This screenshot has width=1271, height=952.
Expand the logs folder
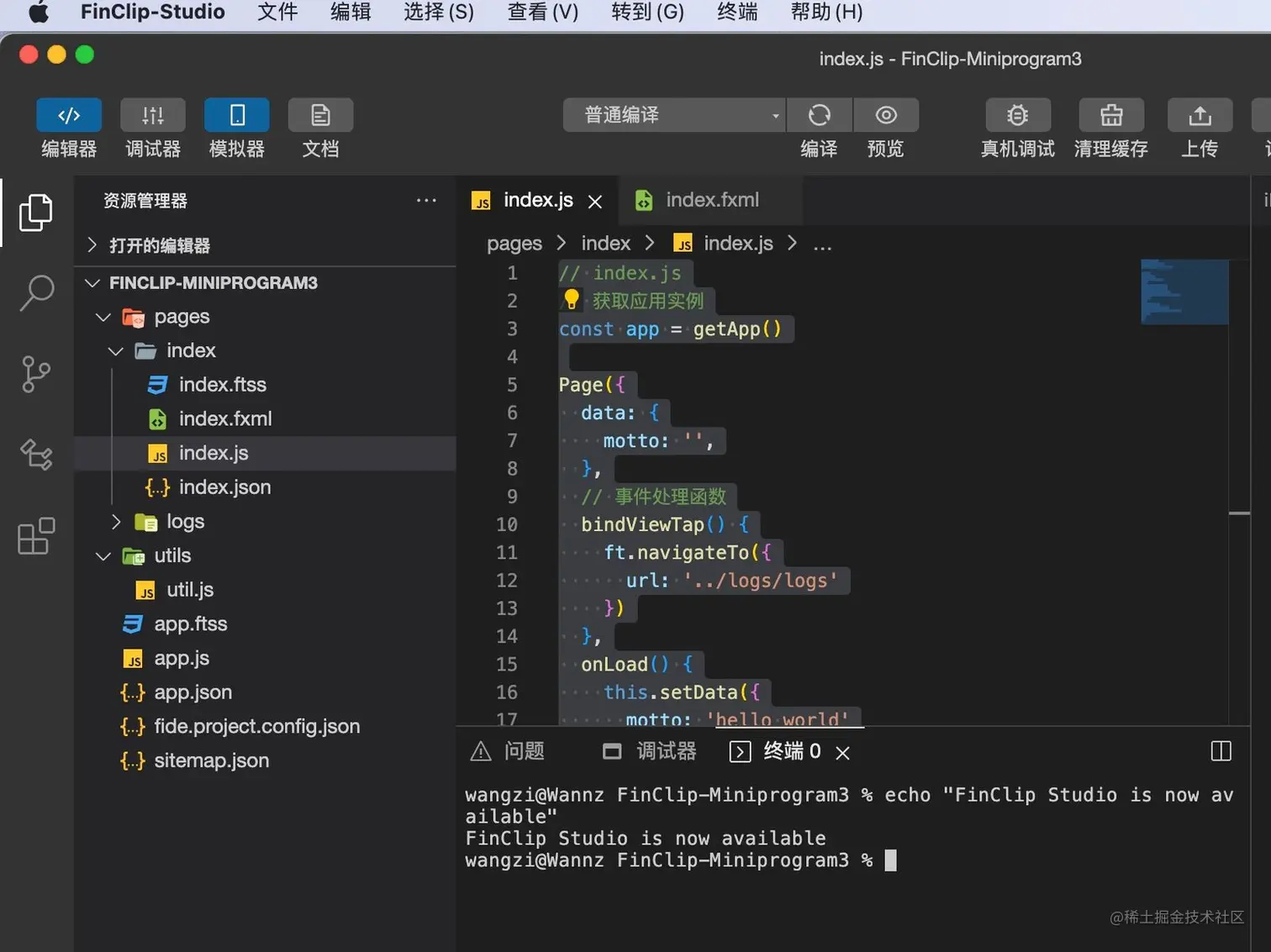click(116, 522)
